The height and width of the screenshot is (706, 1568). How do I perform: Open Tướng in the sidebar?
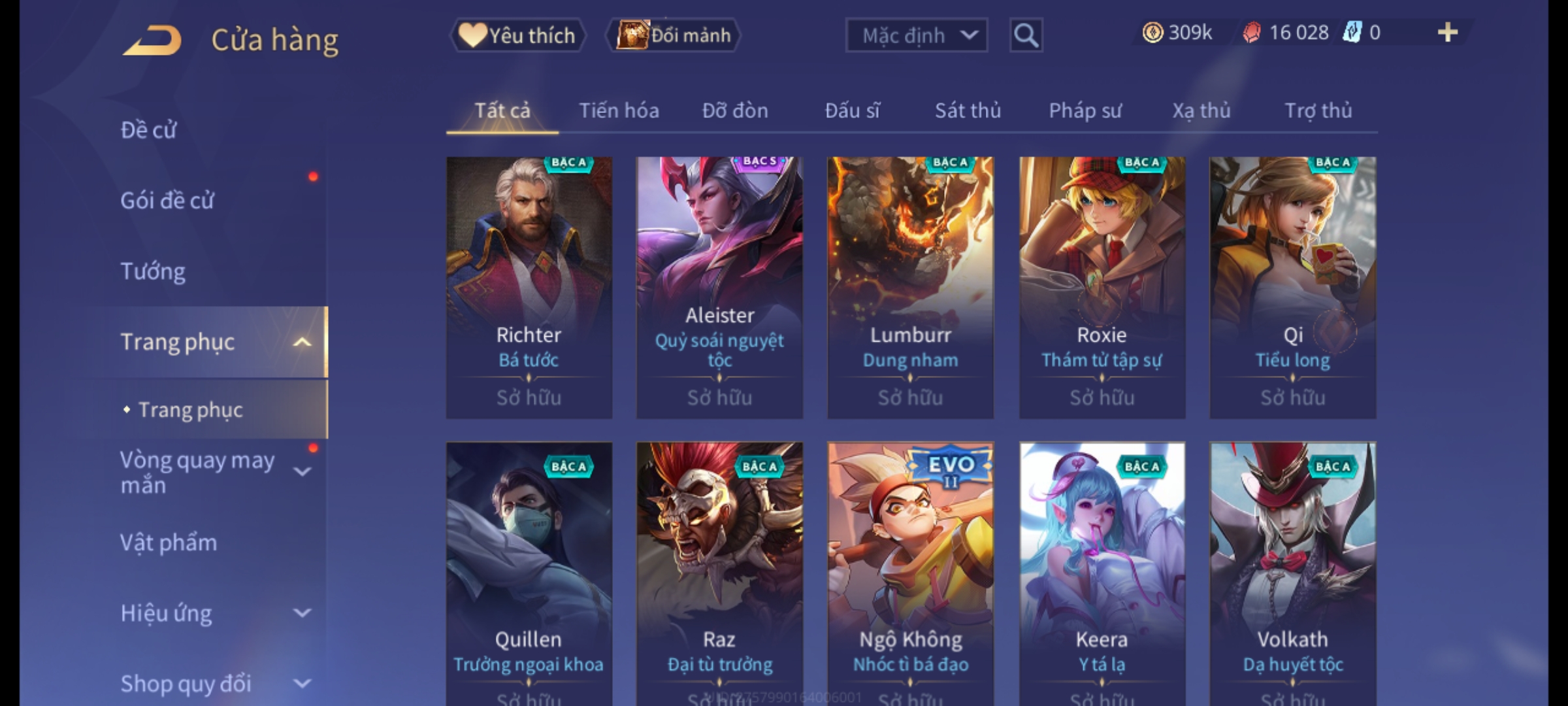[153, 271]
